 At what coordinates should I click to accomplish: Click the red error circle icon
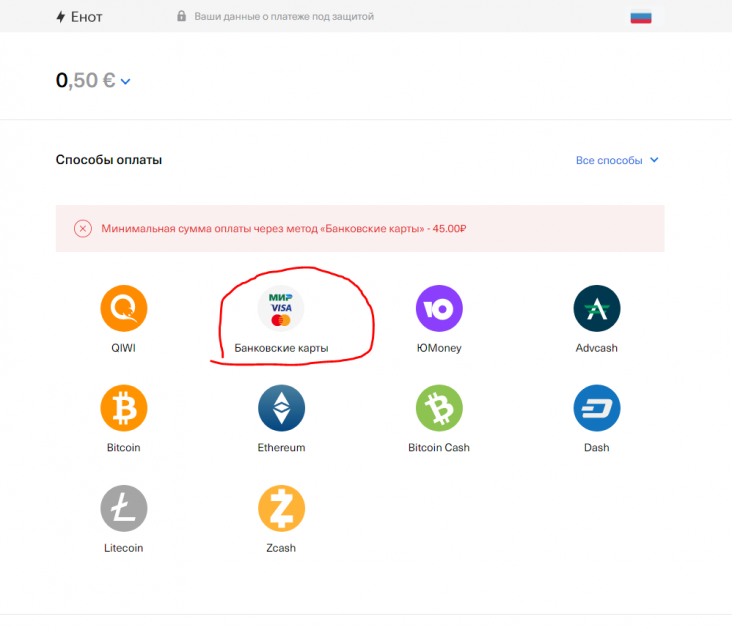click(83, 228)
